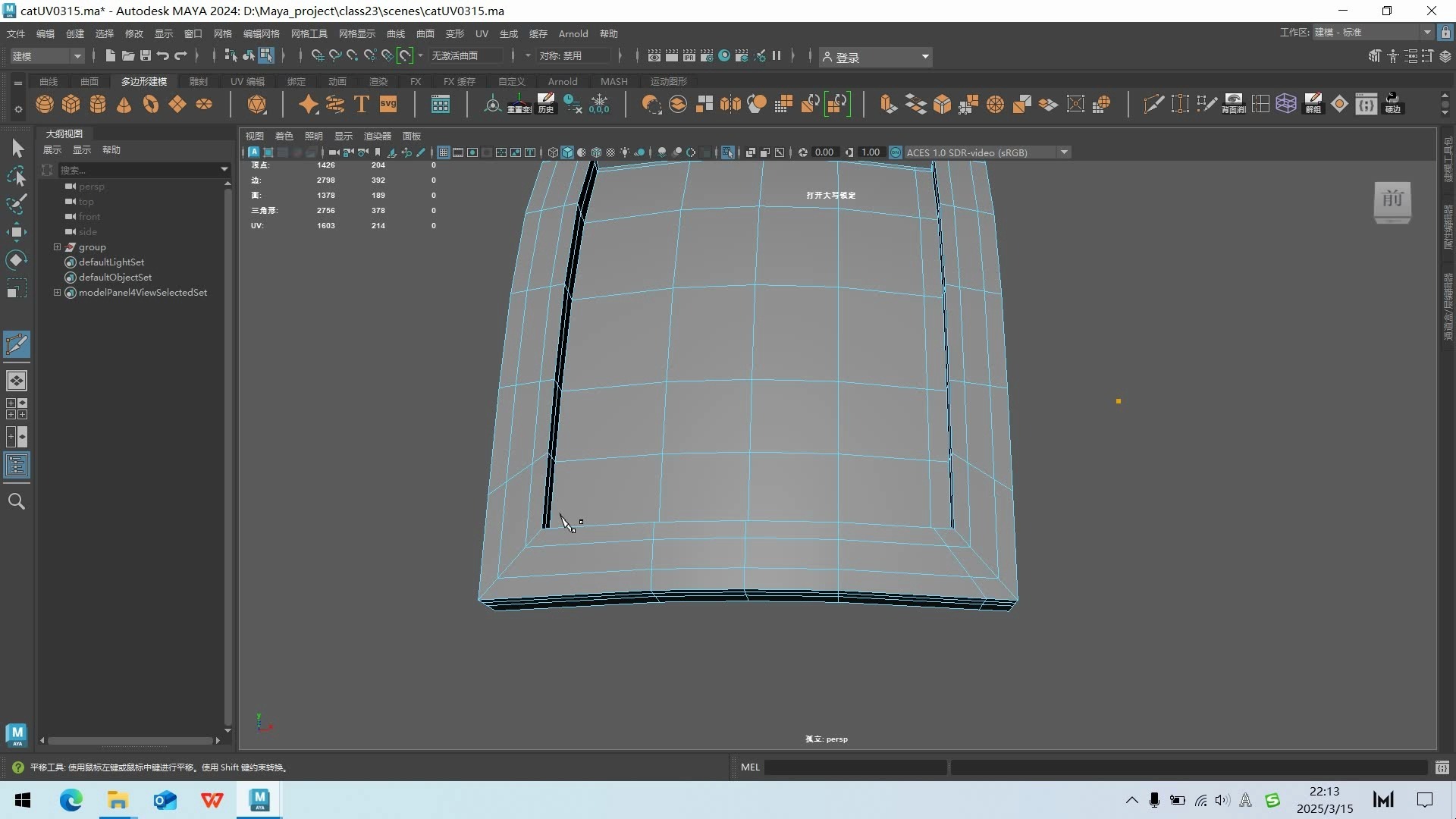Click the Undo arrow on status line
This screenshot has width=1456, height=819.
[x=162, y=56]
